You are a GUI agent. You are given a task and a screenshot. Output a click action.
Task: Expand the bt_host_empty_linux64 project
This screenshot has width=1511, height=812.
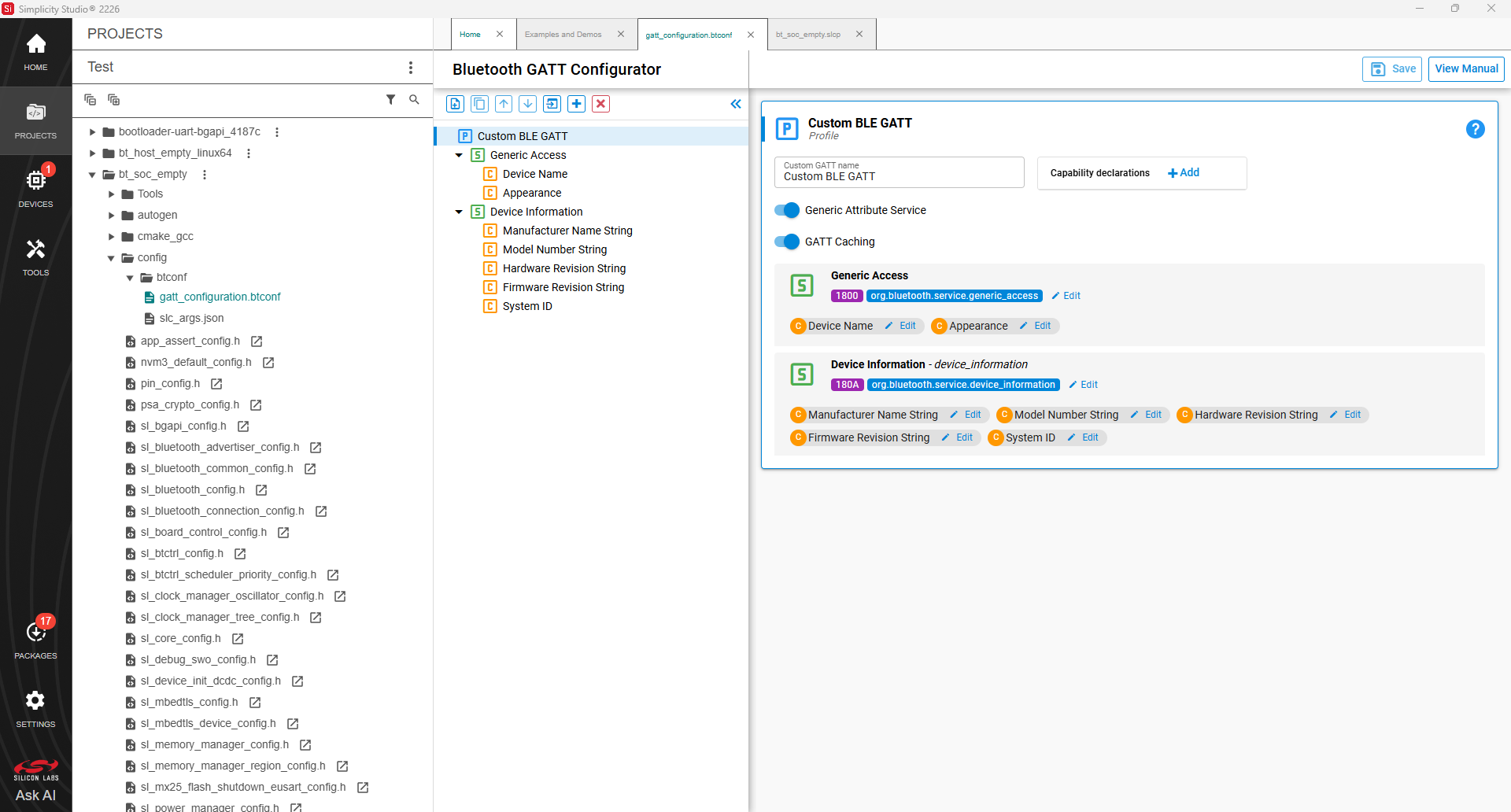coord(92,153)
